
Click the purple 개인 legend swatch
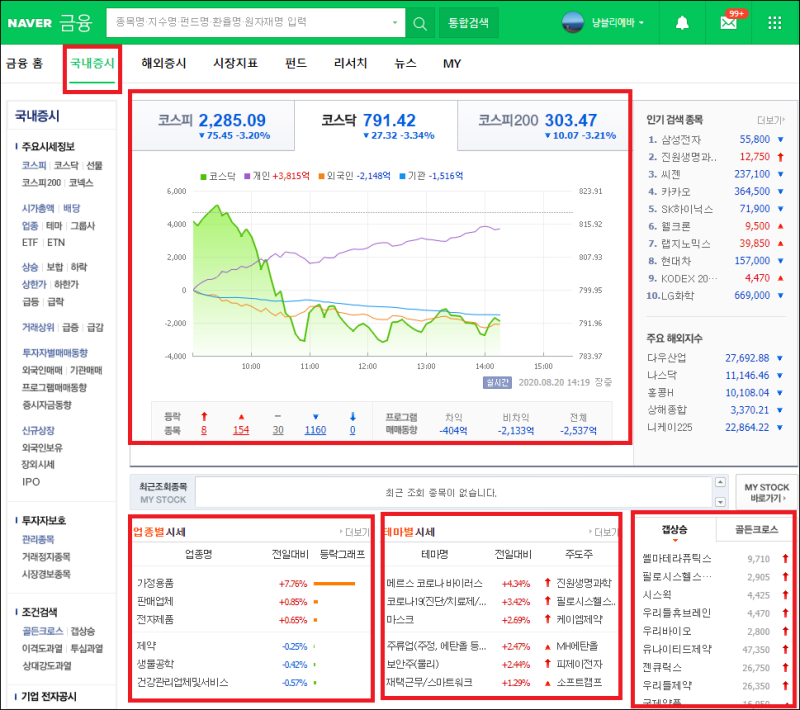pos(247,176)
